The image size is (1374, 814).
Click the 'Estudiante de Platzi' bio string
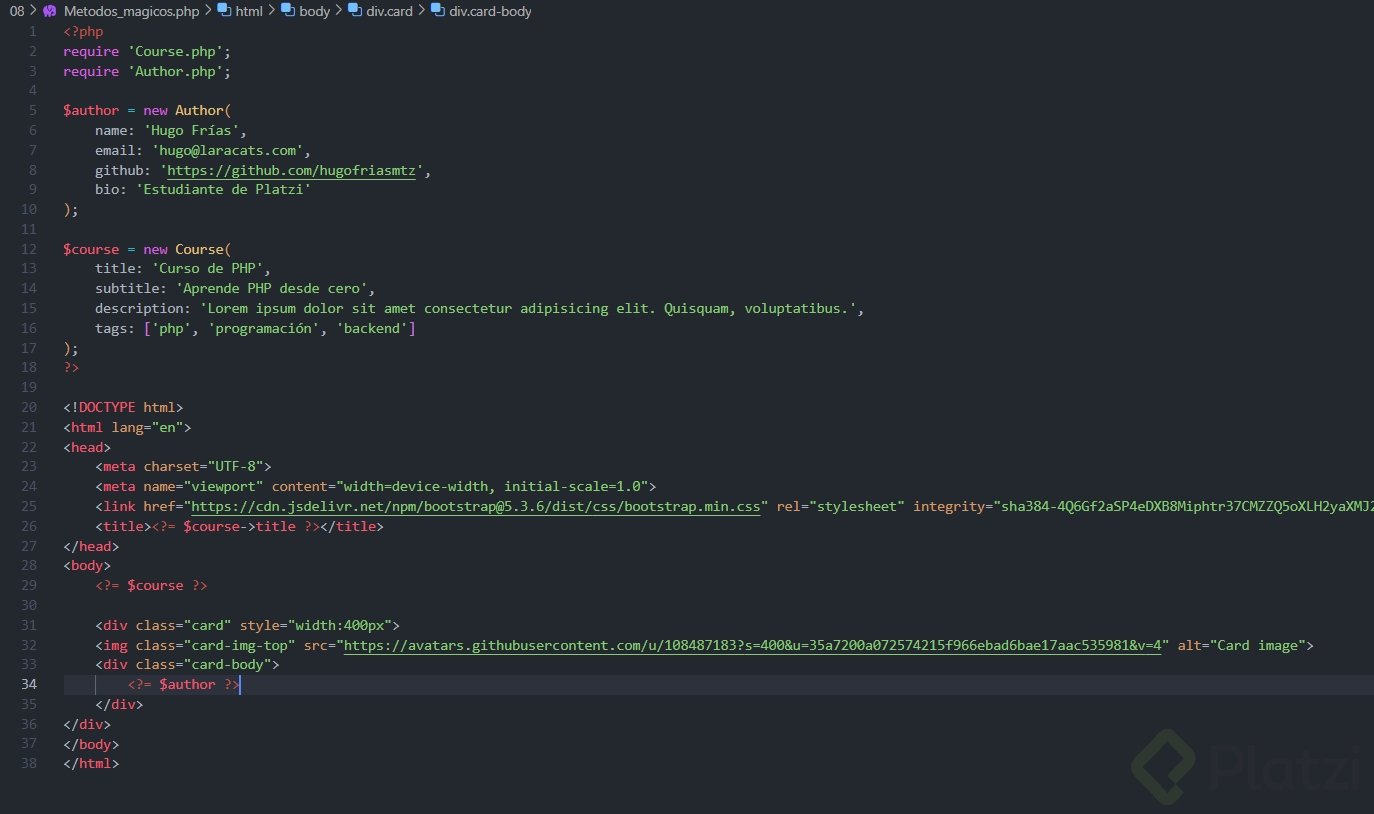(x=223, y=190)
